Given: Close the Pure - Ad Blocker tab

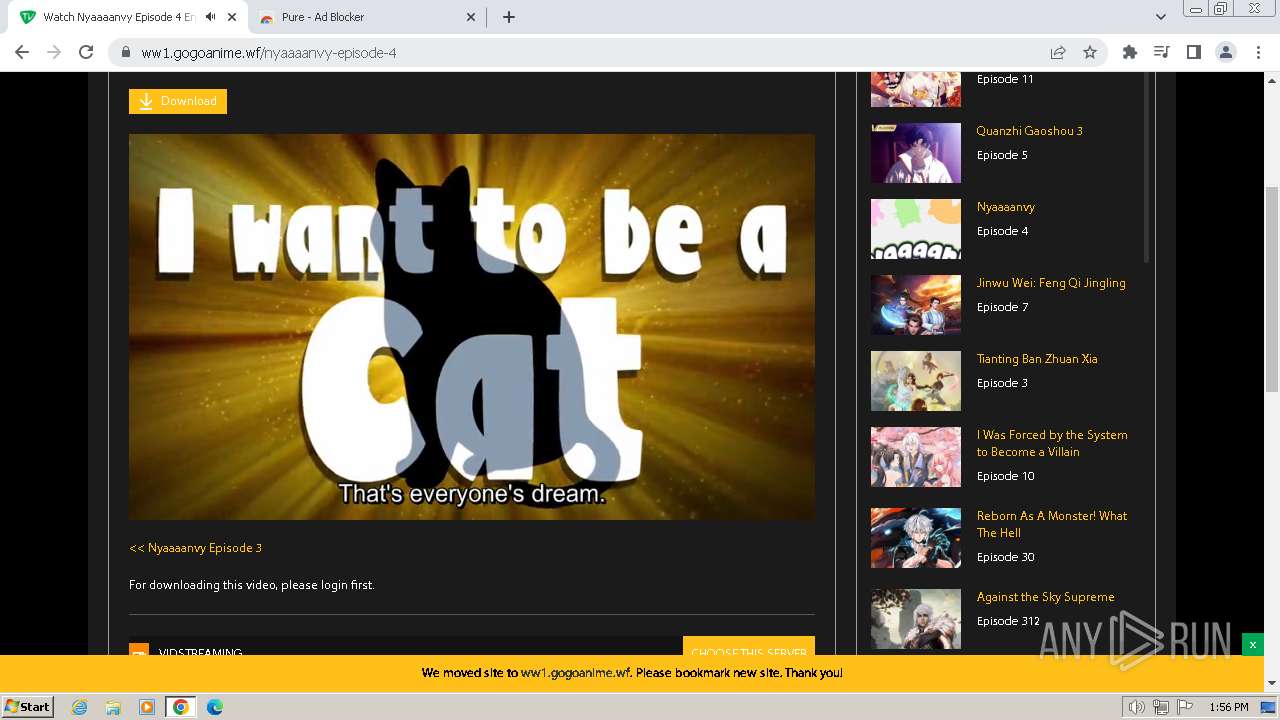Looking at the screenshot, I should [x=472, y=17].
